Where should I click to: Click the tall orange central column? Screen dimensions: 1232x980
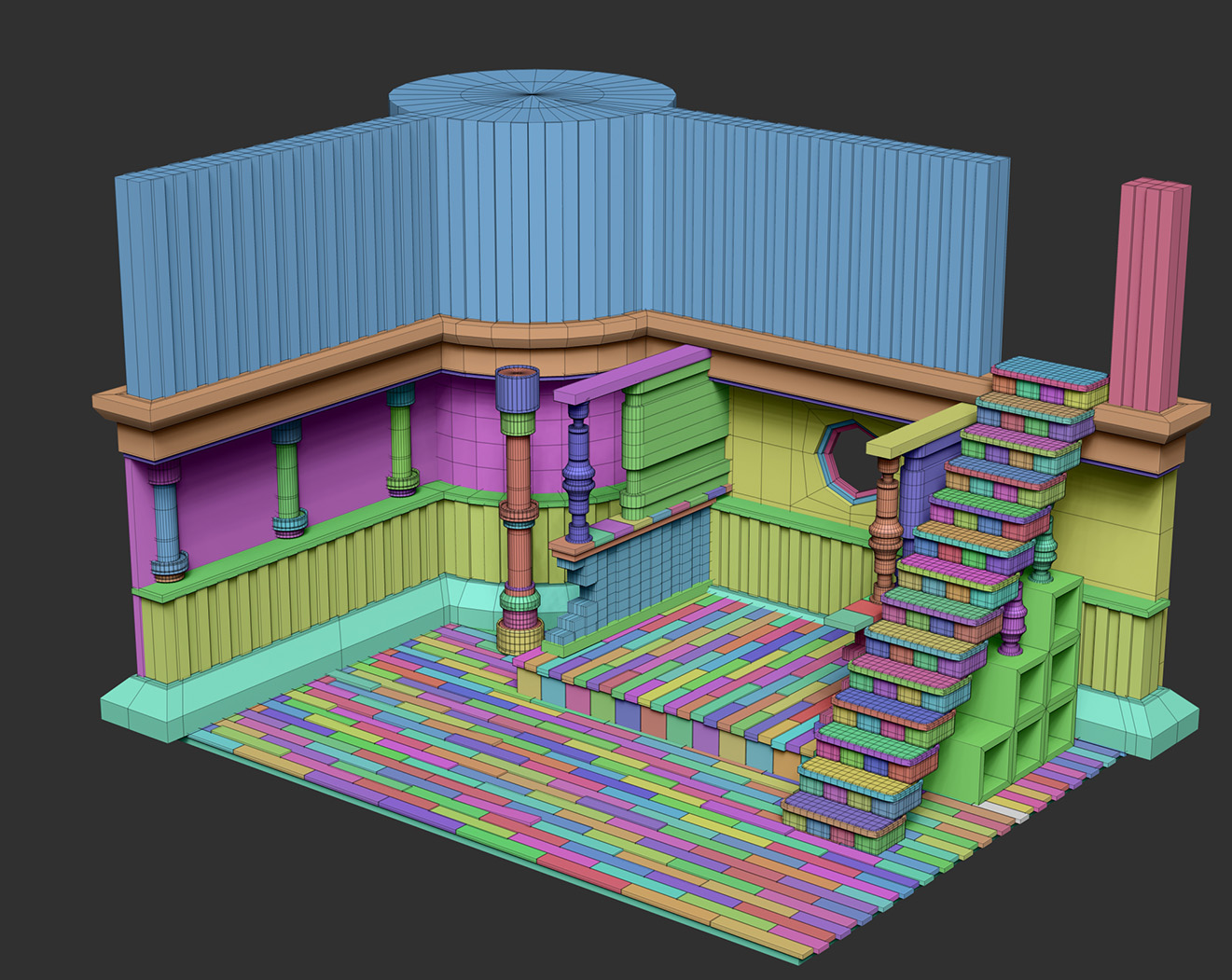pos(518,508)
